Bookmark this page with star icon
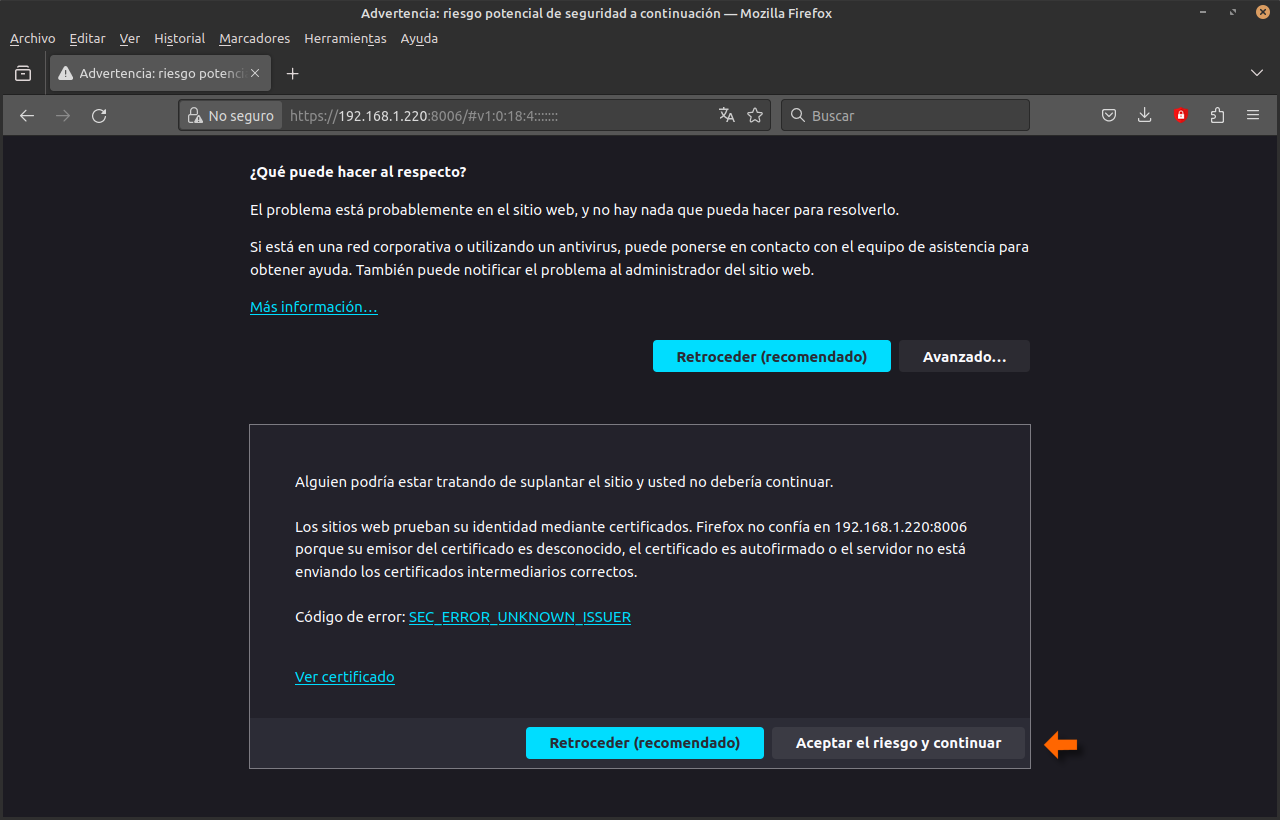This screenshot has width=1280, height=820. click(x=755, y=116)
